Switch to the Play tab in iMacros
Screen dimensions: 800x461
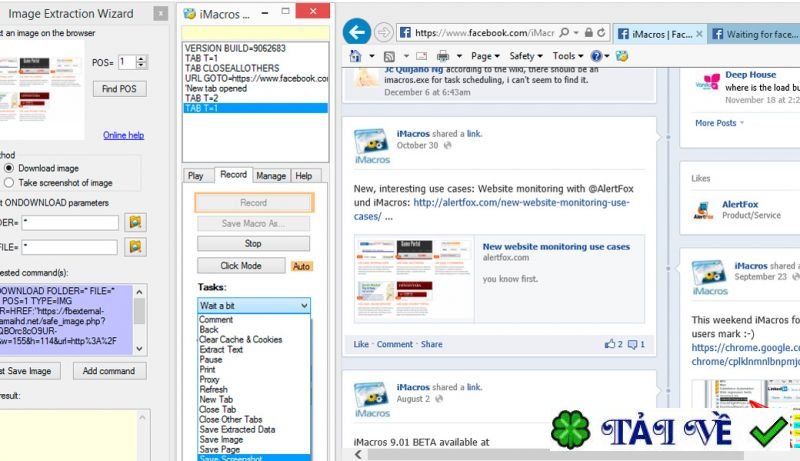[x=195, y=176]
